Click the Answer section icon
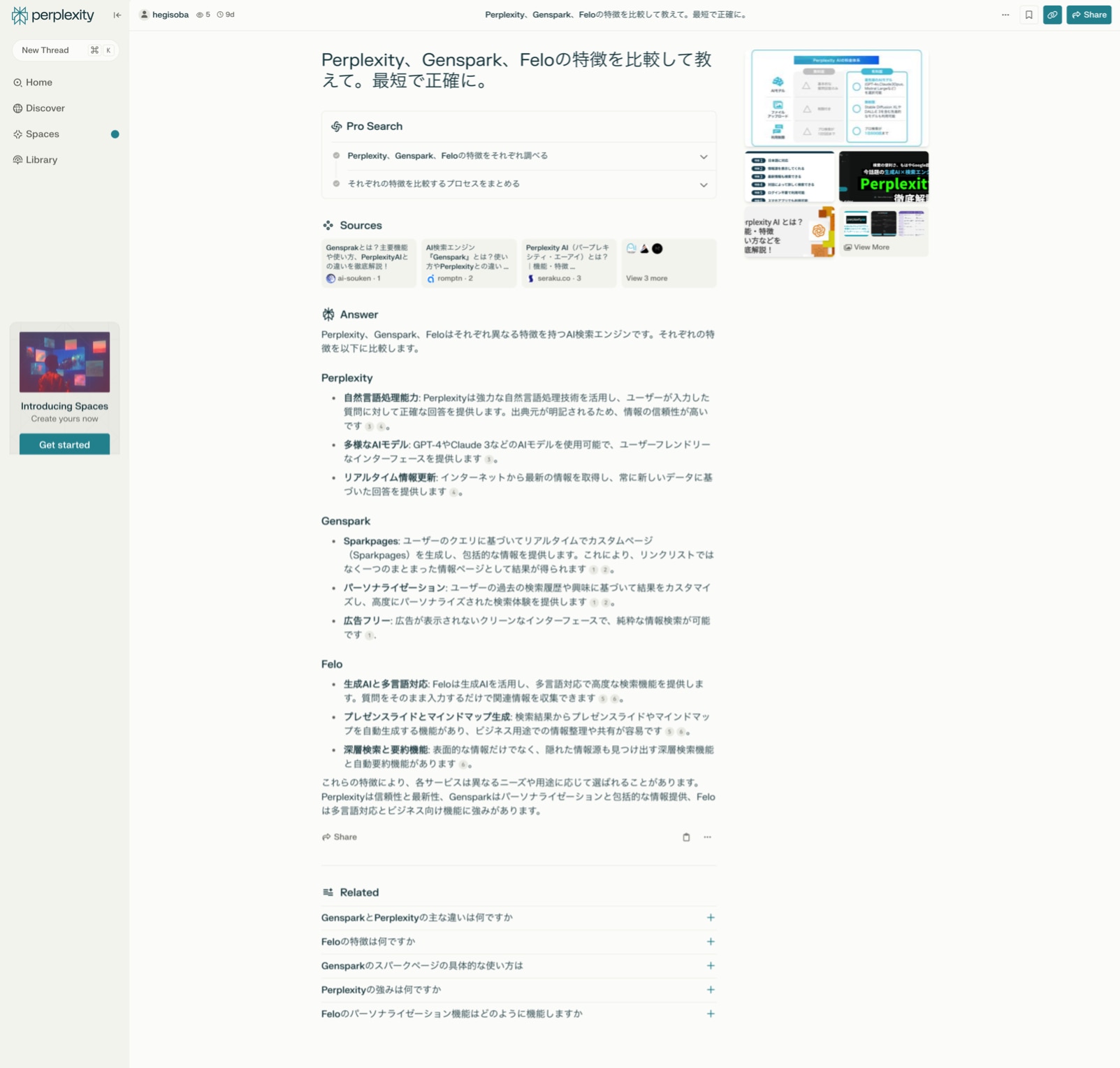This screenshot has width=1120, height=1068. [328, 315]
